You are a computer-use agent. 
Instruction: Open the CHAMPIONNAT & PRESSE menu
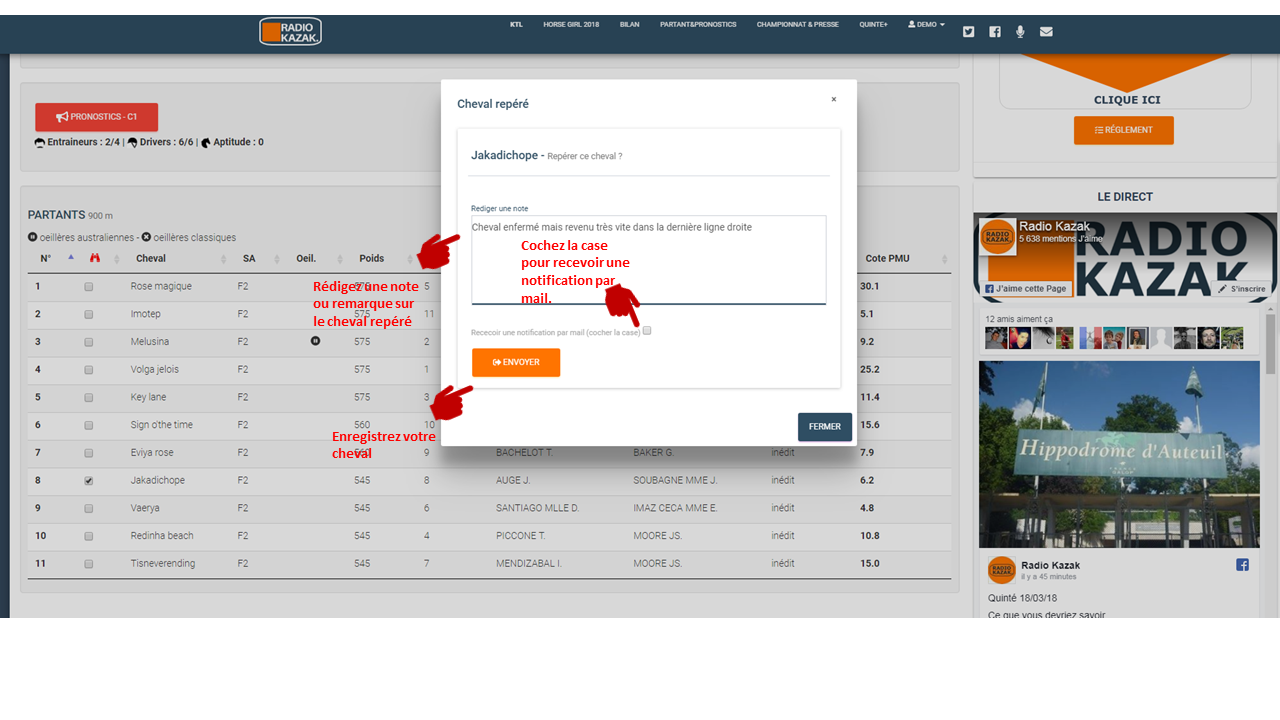(x=798, y=24)
